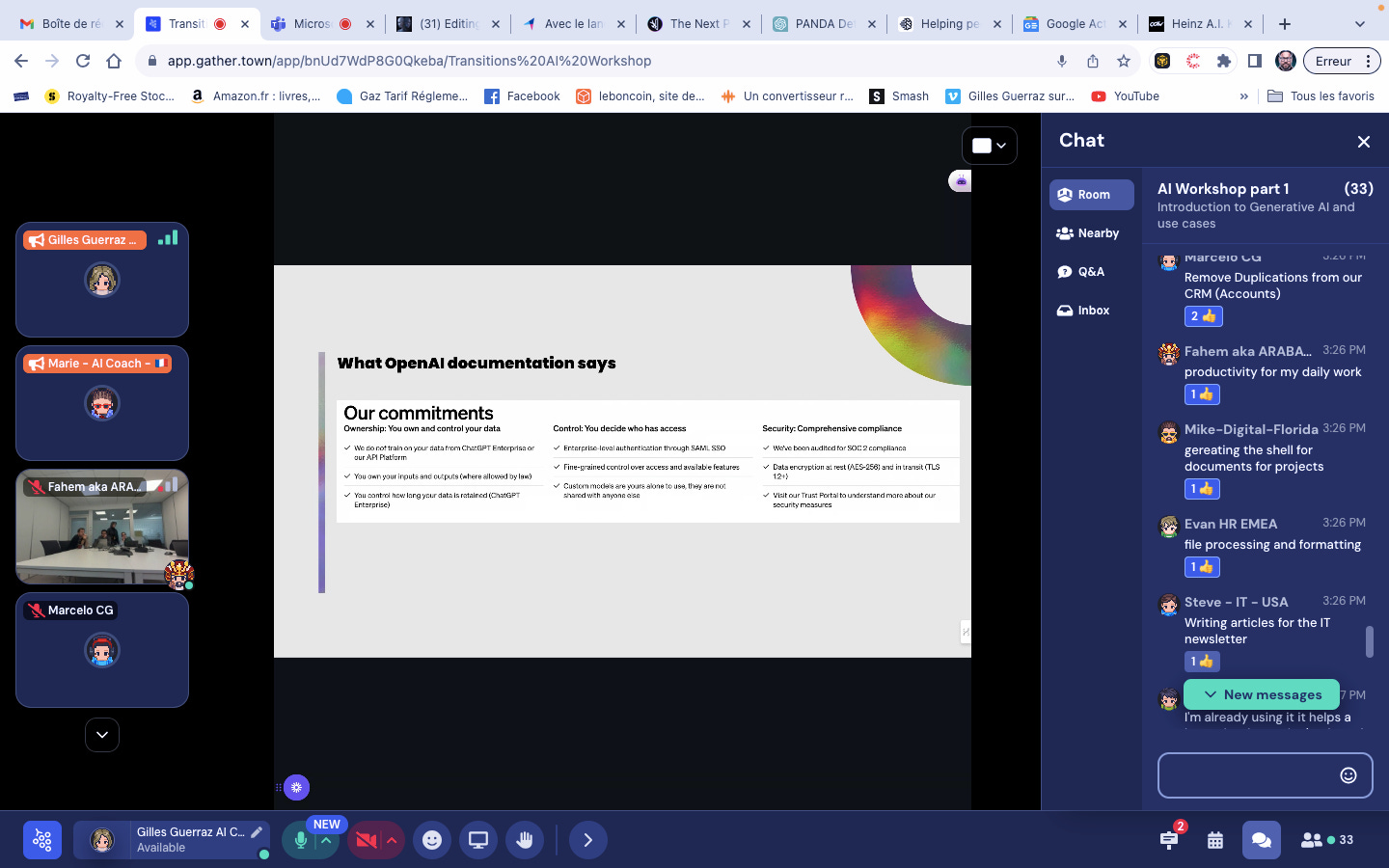Open the calendar icon in bottom bar
Image resolution: width=1389 pixels, height=868 pixels.
[x=1215, y=840]
